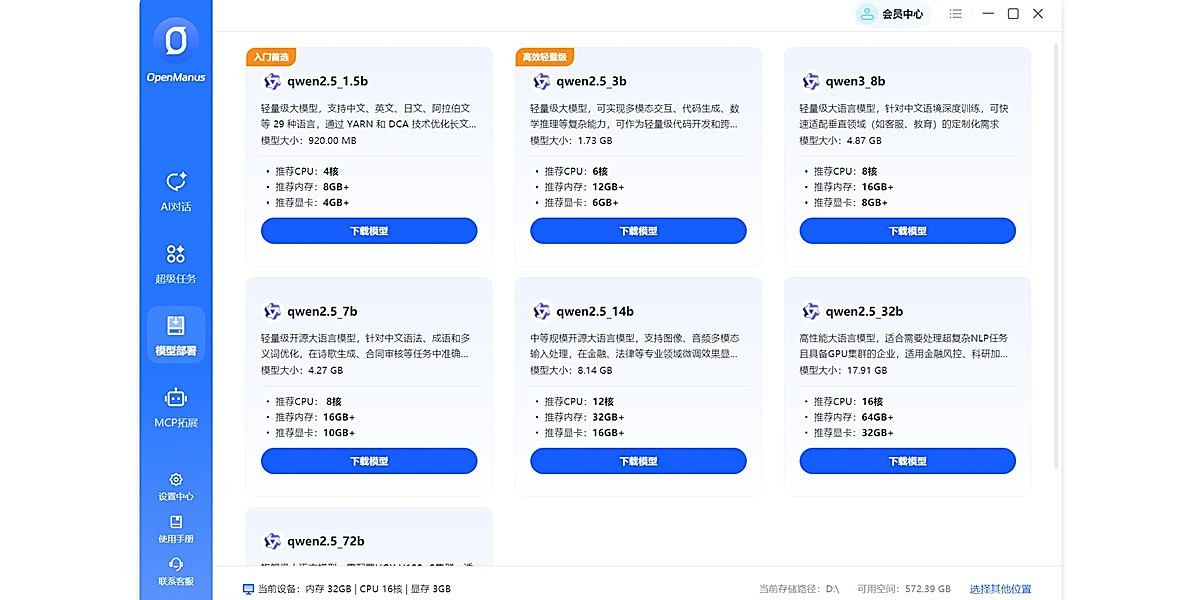
Task: Download the qwen2.5_32b model
Action: coord(907,461)
